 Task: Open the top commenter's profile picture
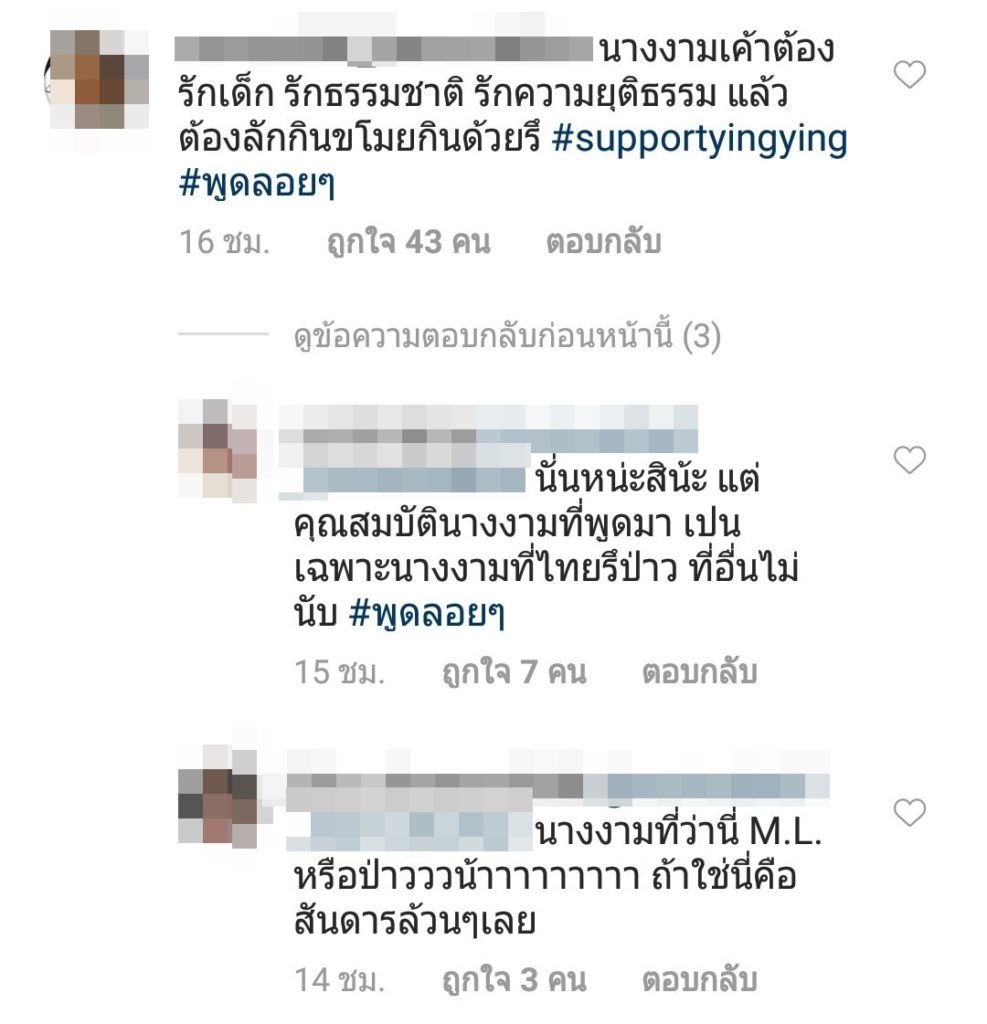[x=99, y=80]
